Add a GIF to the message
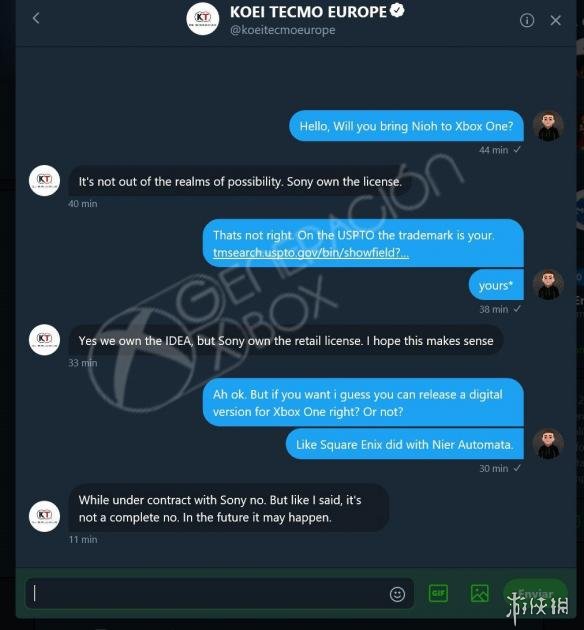This screenshot has height=630, width=584. click(438, 593)
